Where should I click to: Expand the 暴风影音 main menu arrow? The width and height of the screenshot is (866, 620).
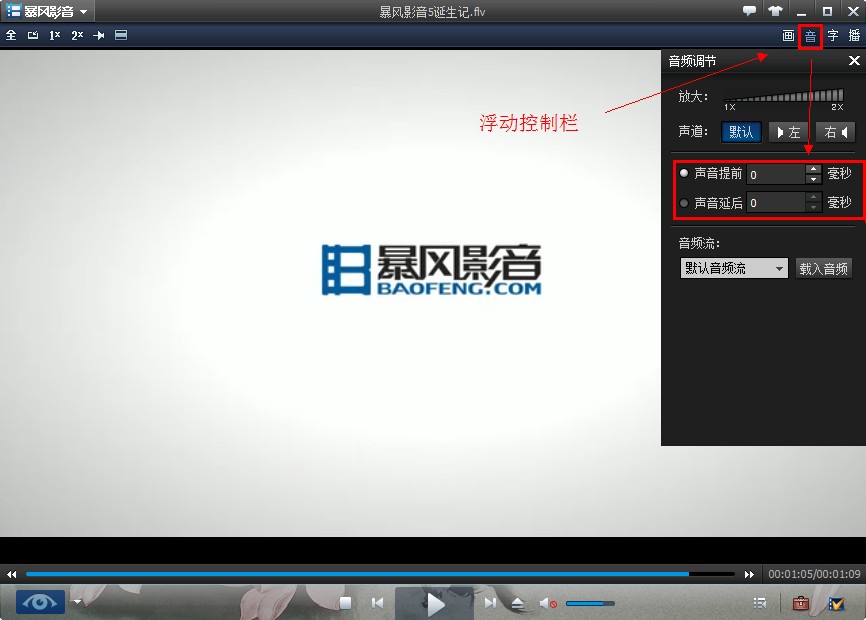coord(84,10)
